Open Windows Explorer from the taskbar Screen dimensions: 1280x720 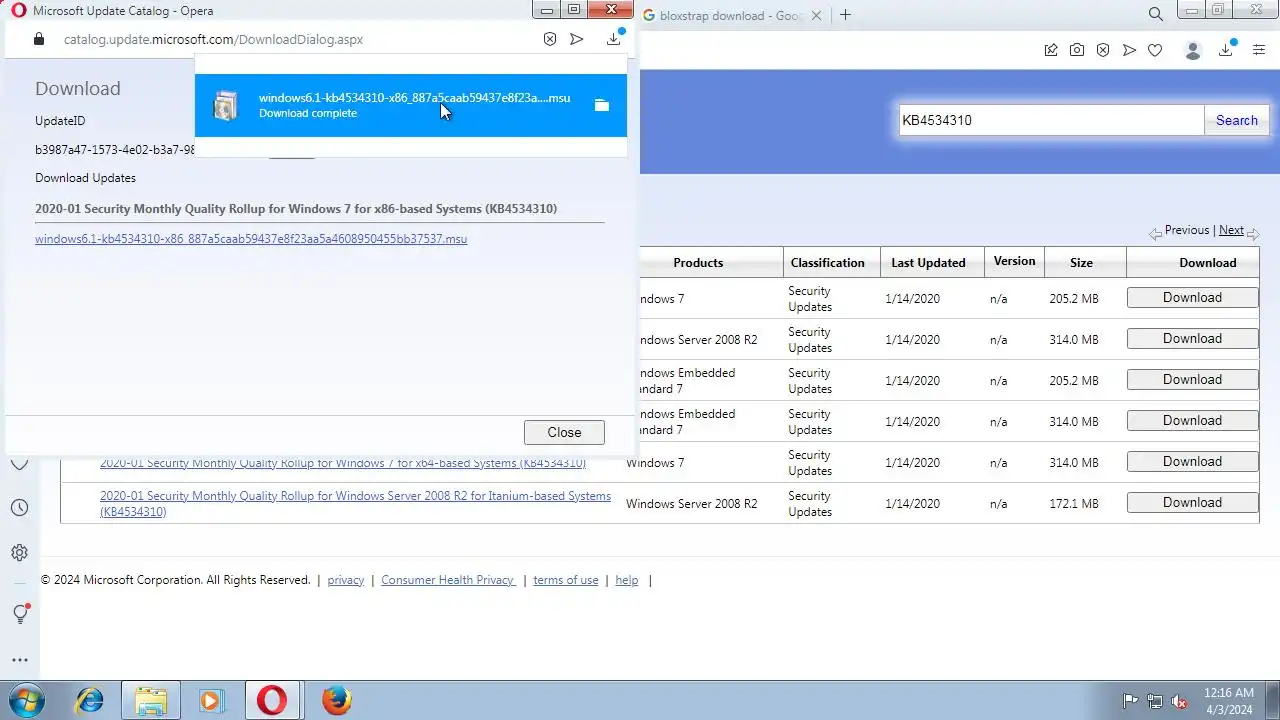click(151, 700)
